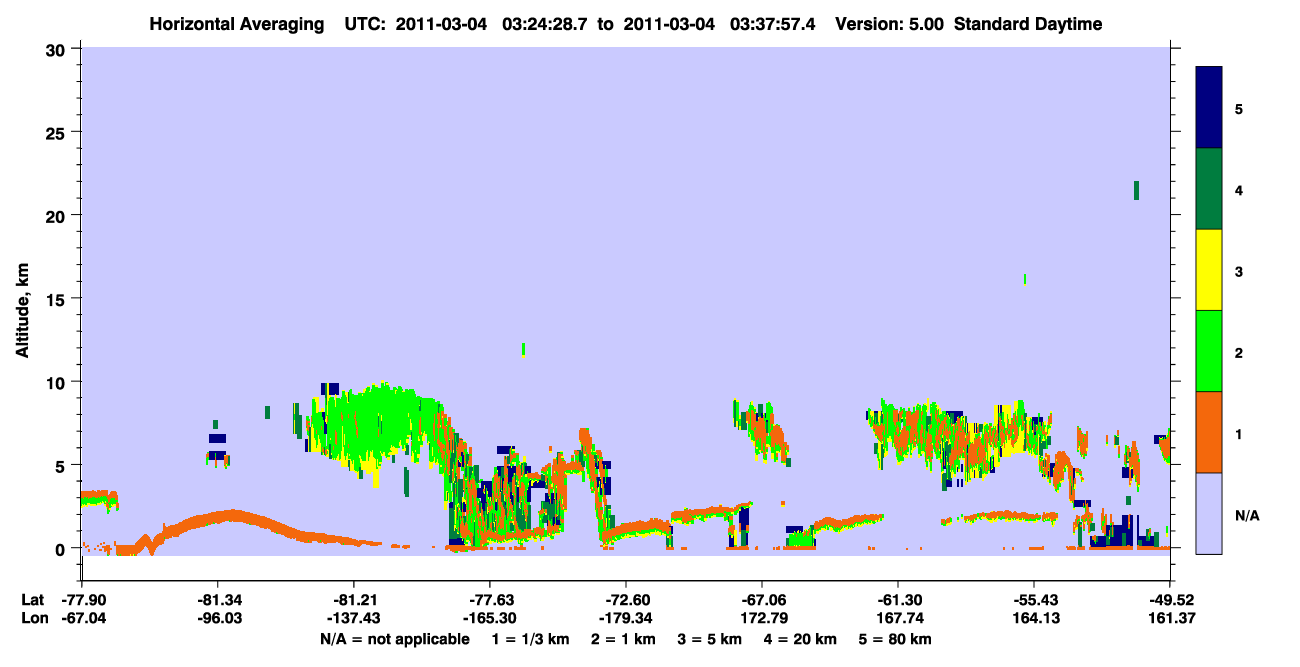Click legend text '1 = 1/3 km'
Screen dimensions: 1300x667
530,639
